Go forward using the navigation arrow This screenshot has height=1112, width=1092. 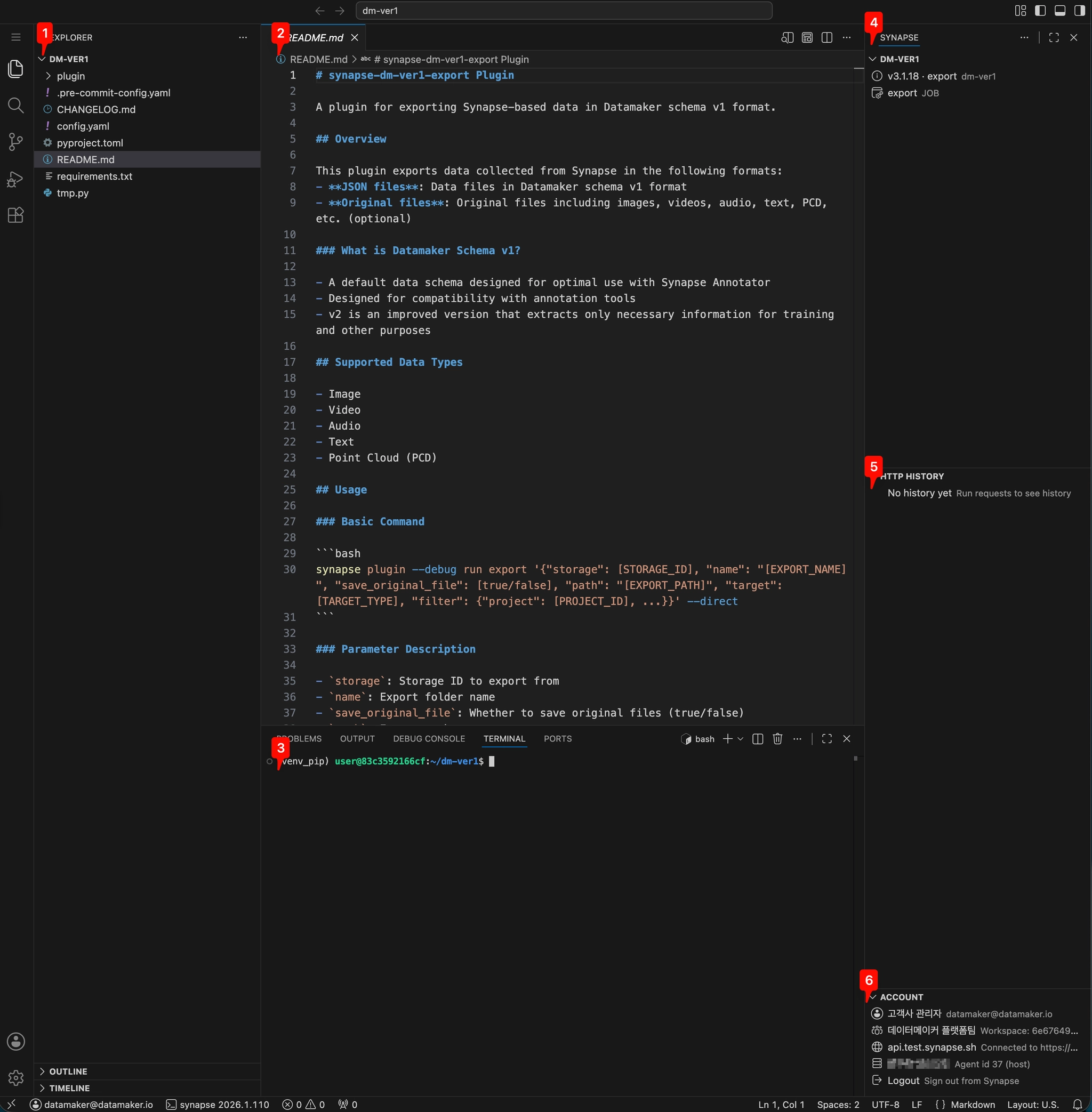(340, 11)
